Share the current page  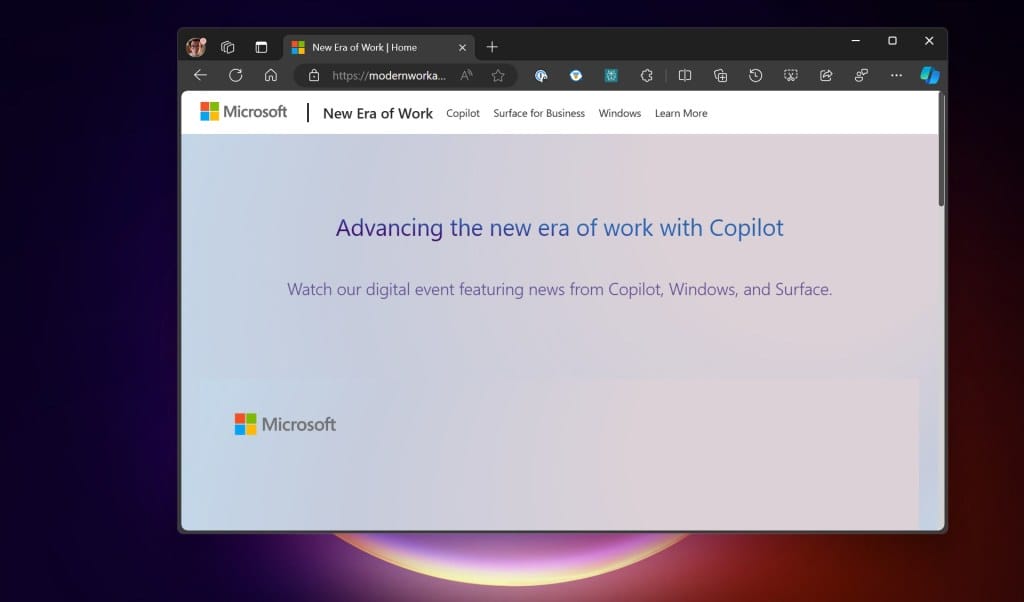point(825,75)
